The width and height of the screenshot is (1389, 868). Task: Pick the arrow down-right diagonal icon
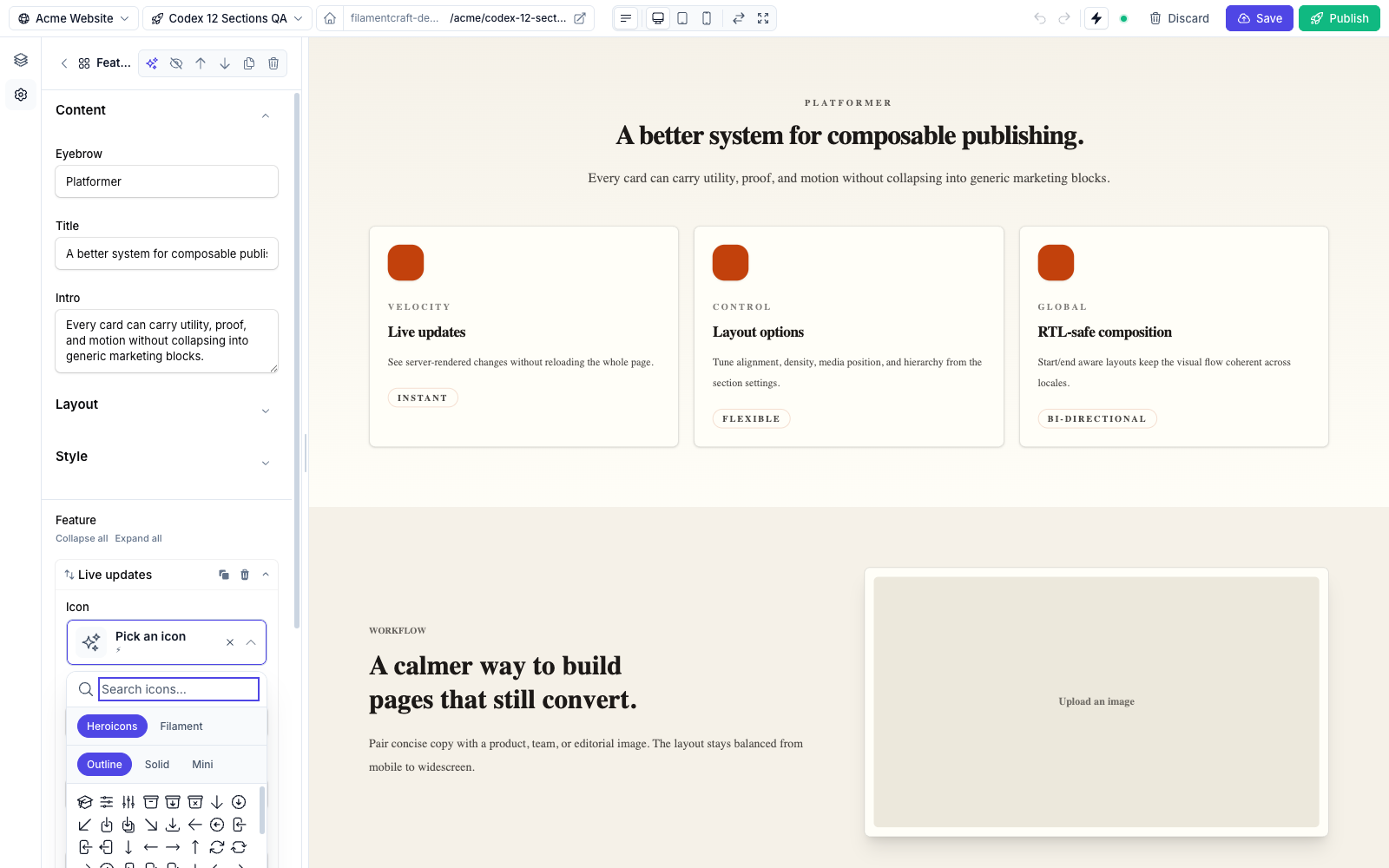(x=151, y=825)
